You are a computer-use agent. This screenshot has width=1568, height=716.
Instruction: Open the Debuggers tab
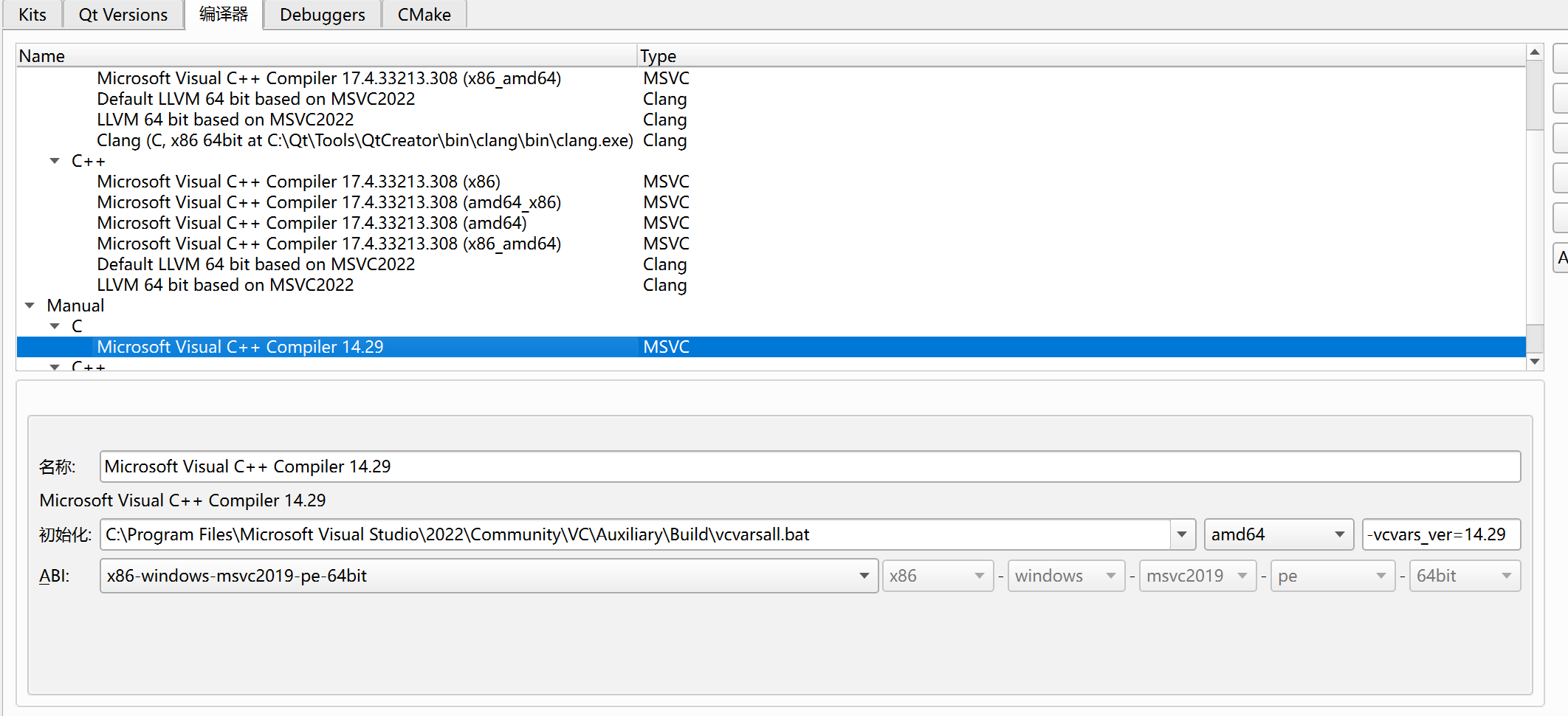click(x=322, y=15)
